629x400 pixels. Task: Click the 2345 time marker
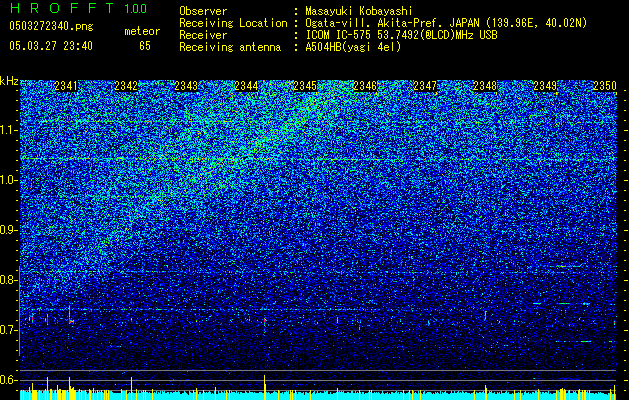305,86
